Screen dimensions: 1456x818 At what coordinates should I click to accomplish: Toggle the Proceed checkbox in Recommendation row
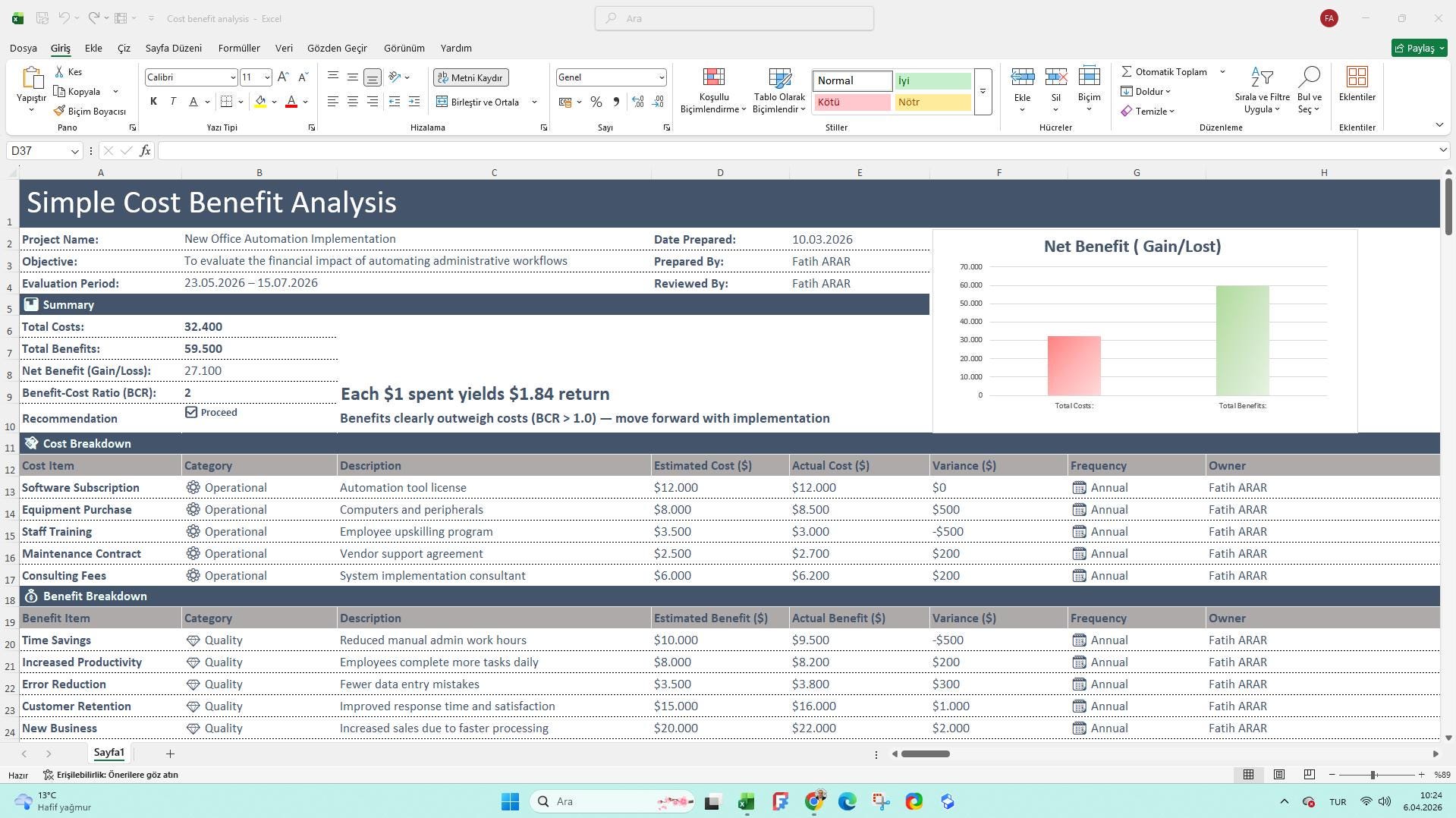(x=191, y=412)
